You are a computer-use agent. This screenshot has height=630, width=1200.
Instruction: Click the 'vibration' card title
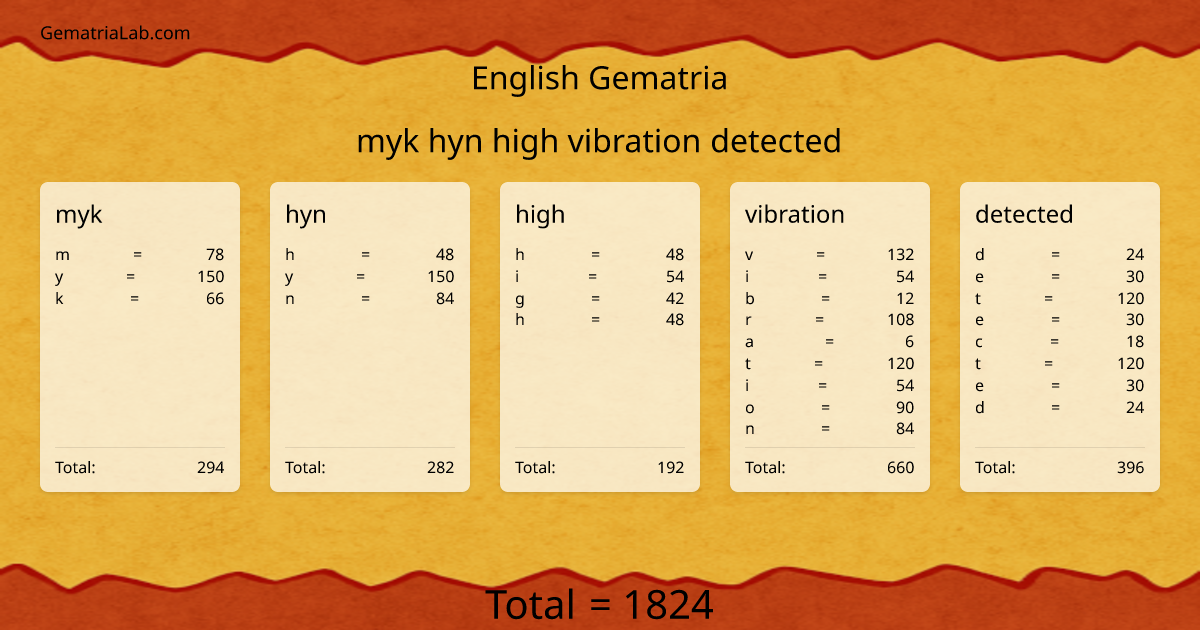click(x=795, y=214)
